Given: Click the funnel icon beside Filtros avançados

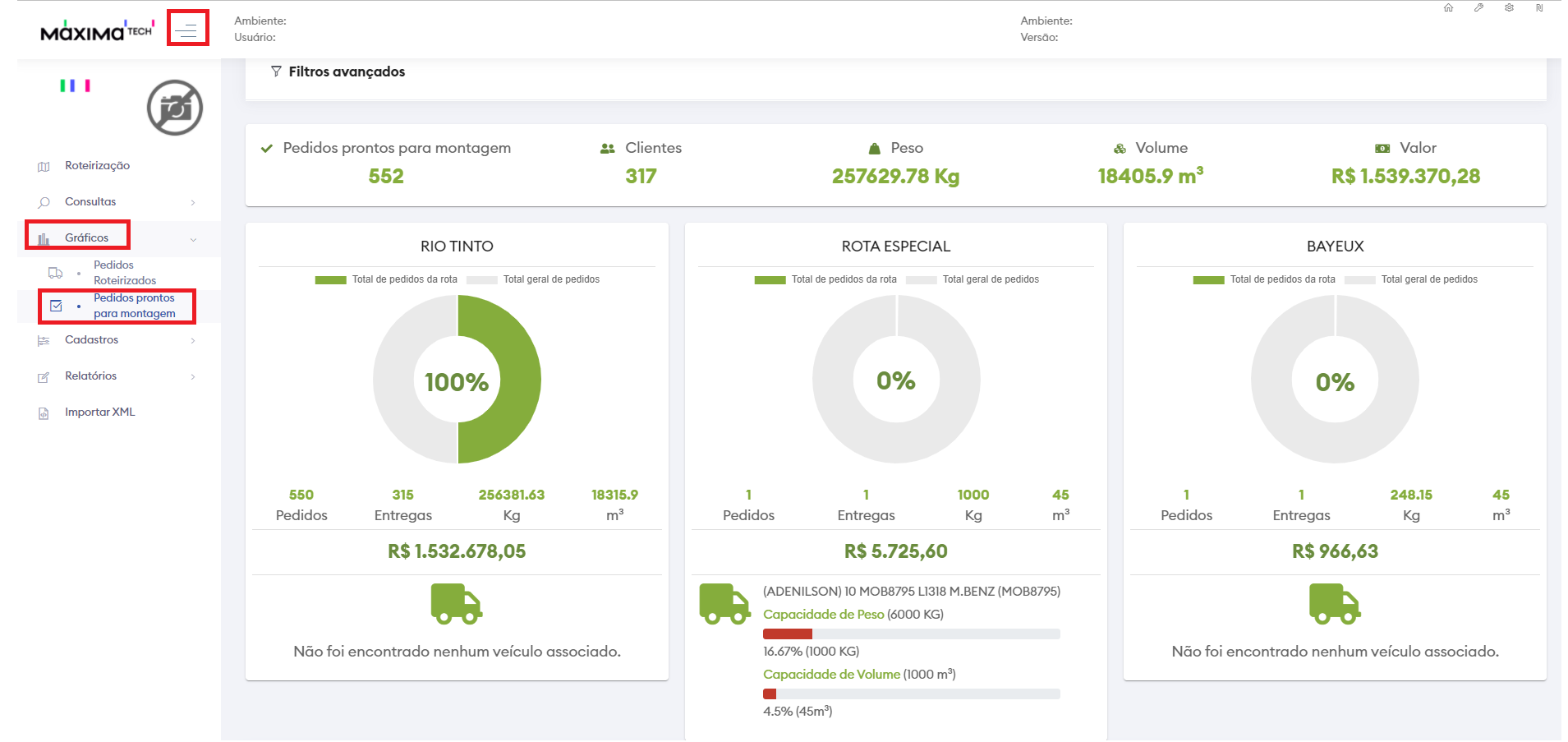Looking at the screenshot, I should [276, 71].
